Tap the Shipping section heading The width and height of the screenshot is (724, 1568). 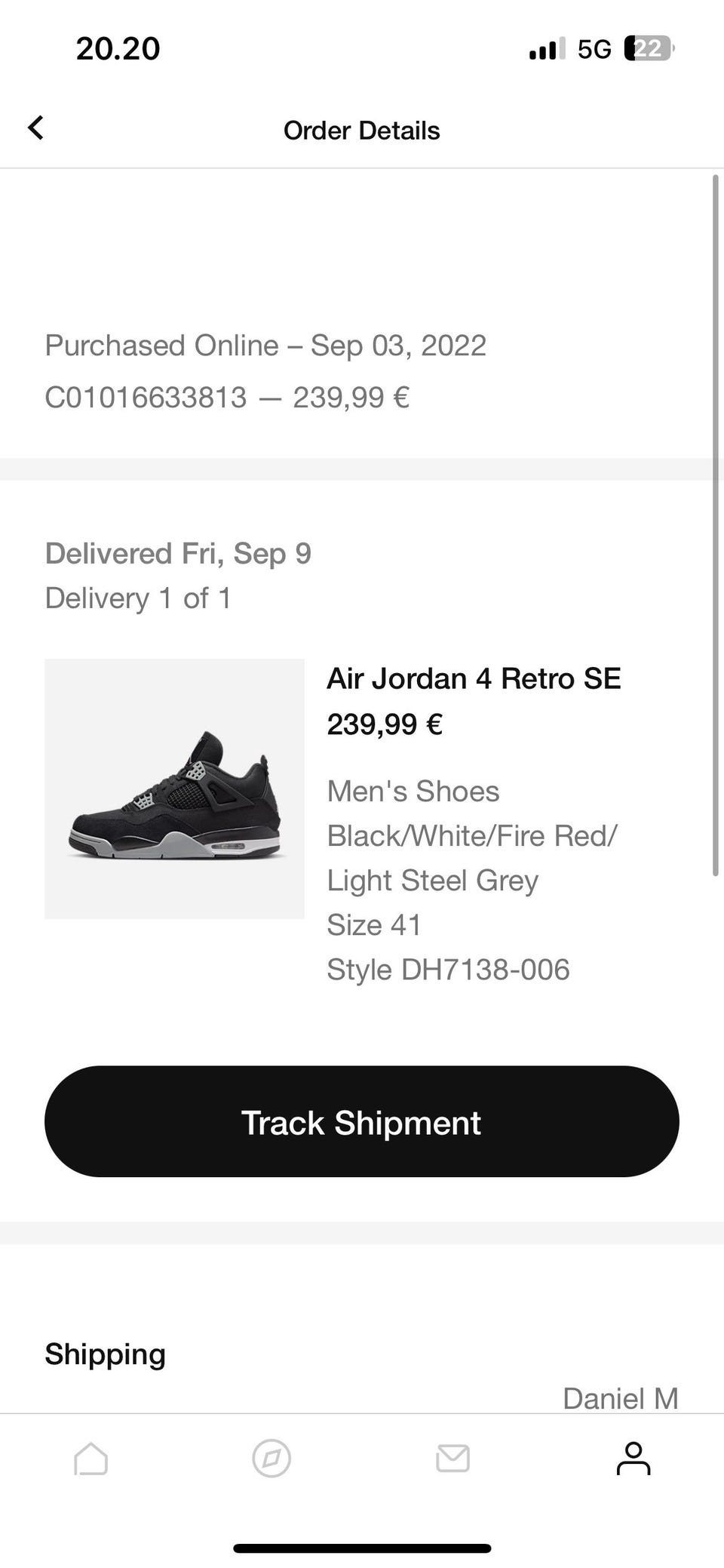[105, 1354]
